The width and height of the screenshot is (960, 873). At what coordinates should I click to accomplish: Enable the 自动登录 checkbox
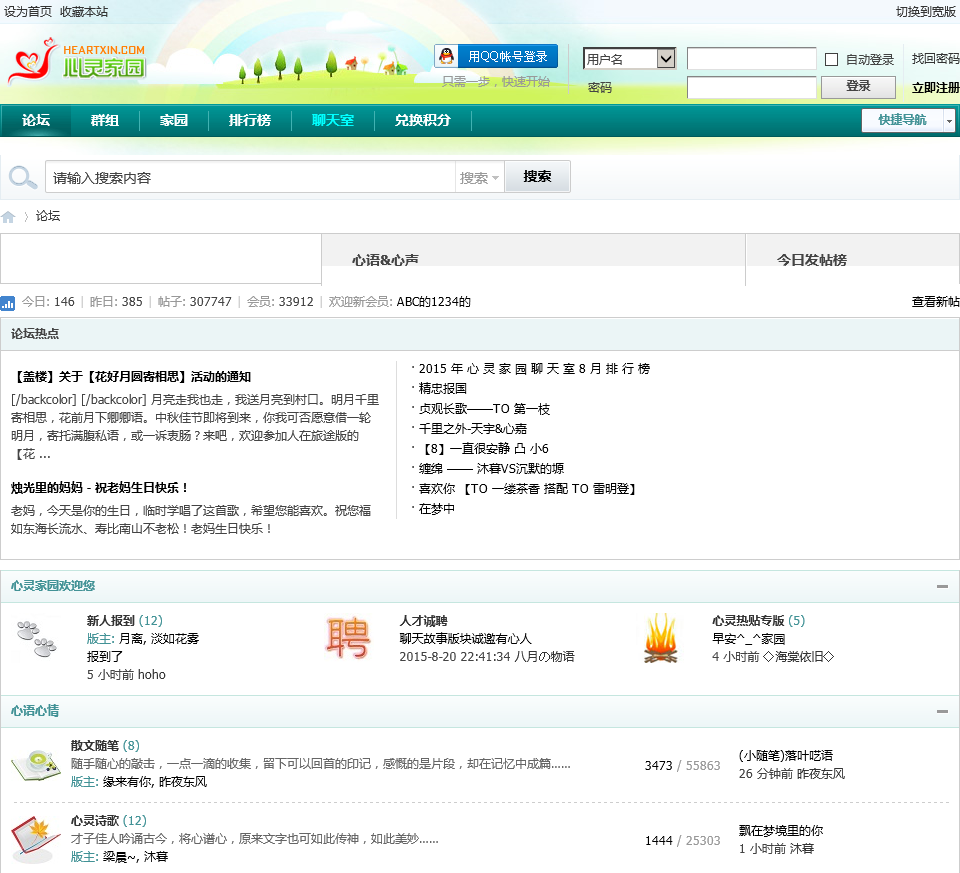pos(831,60)
